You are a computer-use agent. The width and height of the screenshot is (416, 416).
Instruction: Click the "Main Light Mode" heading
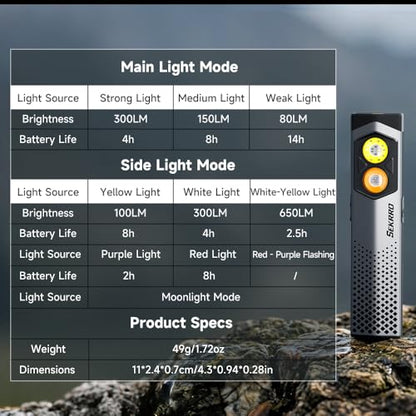tap(179, 67)
